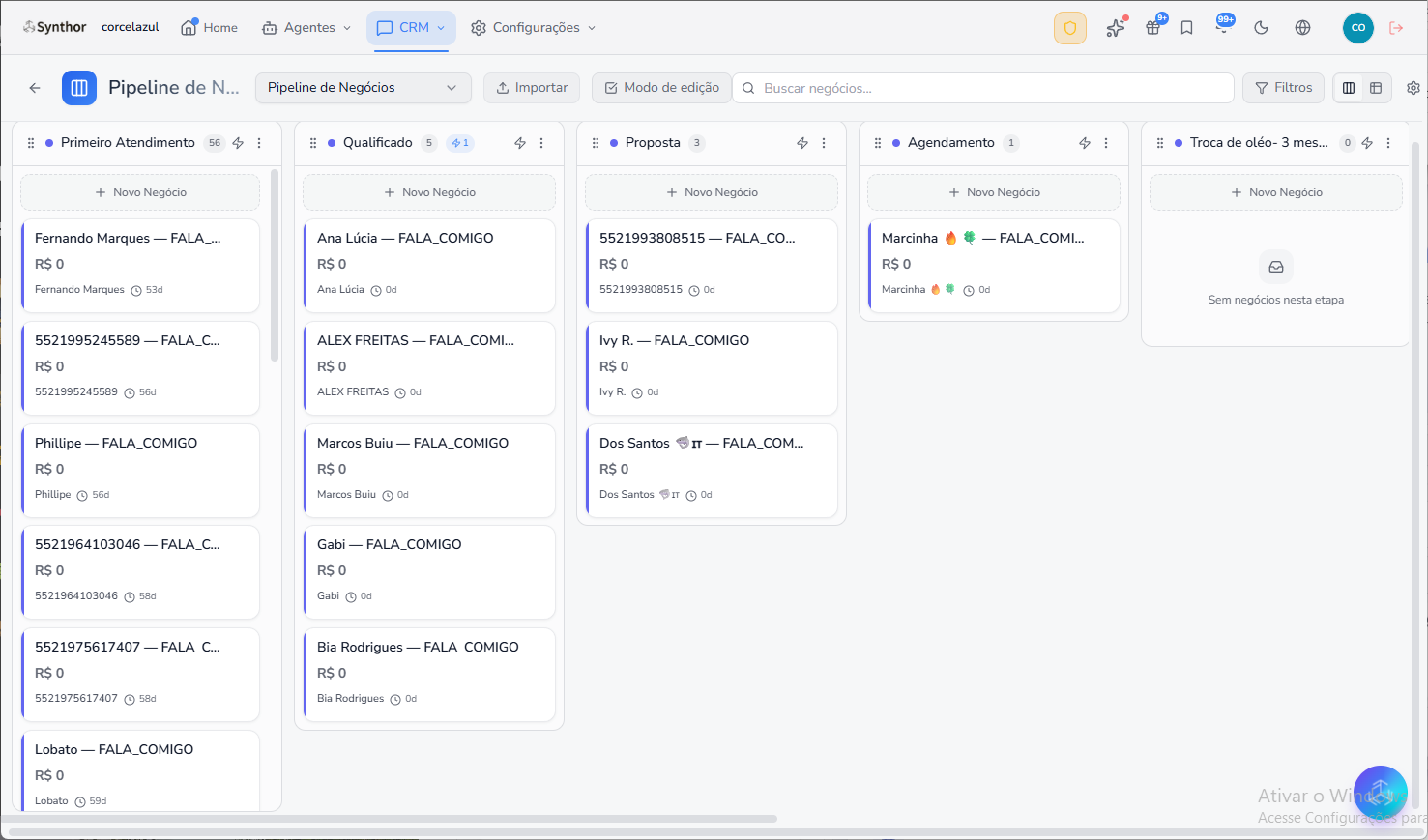This screenshot has height=840, width=1428.
Task: Toggle Modo de edição
Action: tap(661, 88)
